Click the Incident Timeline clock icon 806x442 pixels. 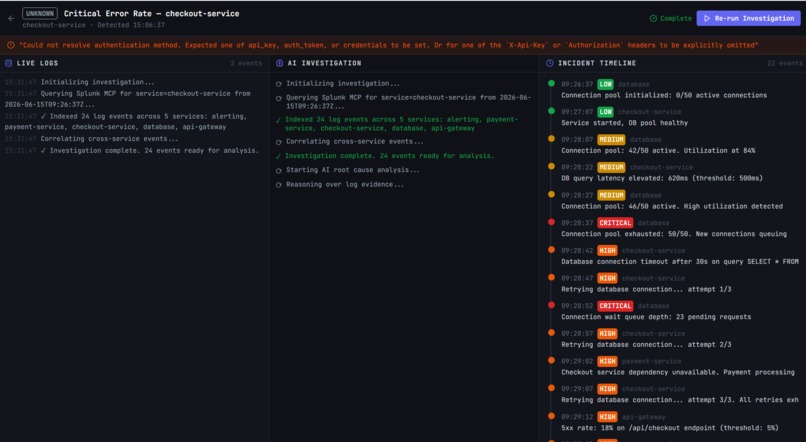click(x=549, y=63)
